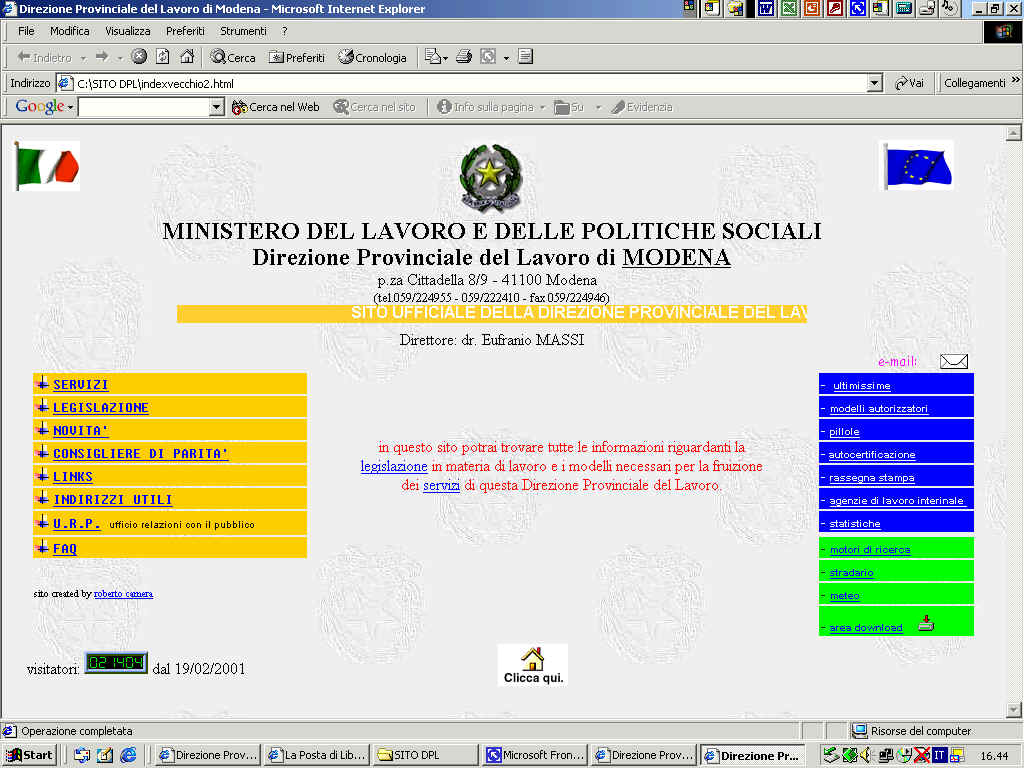Image resolution: width=1024 pixels, height=768 pixels.
Task: Click the Stop button in the toolbar
Action: pyautogui.click(x=139, y=57)
